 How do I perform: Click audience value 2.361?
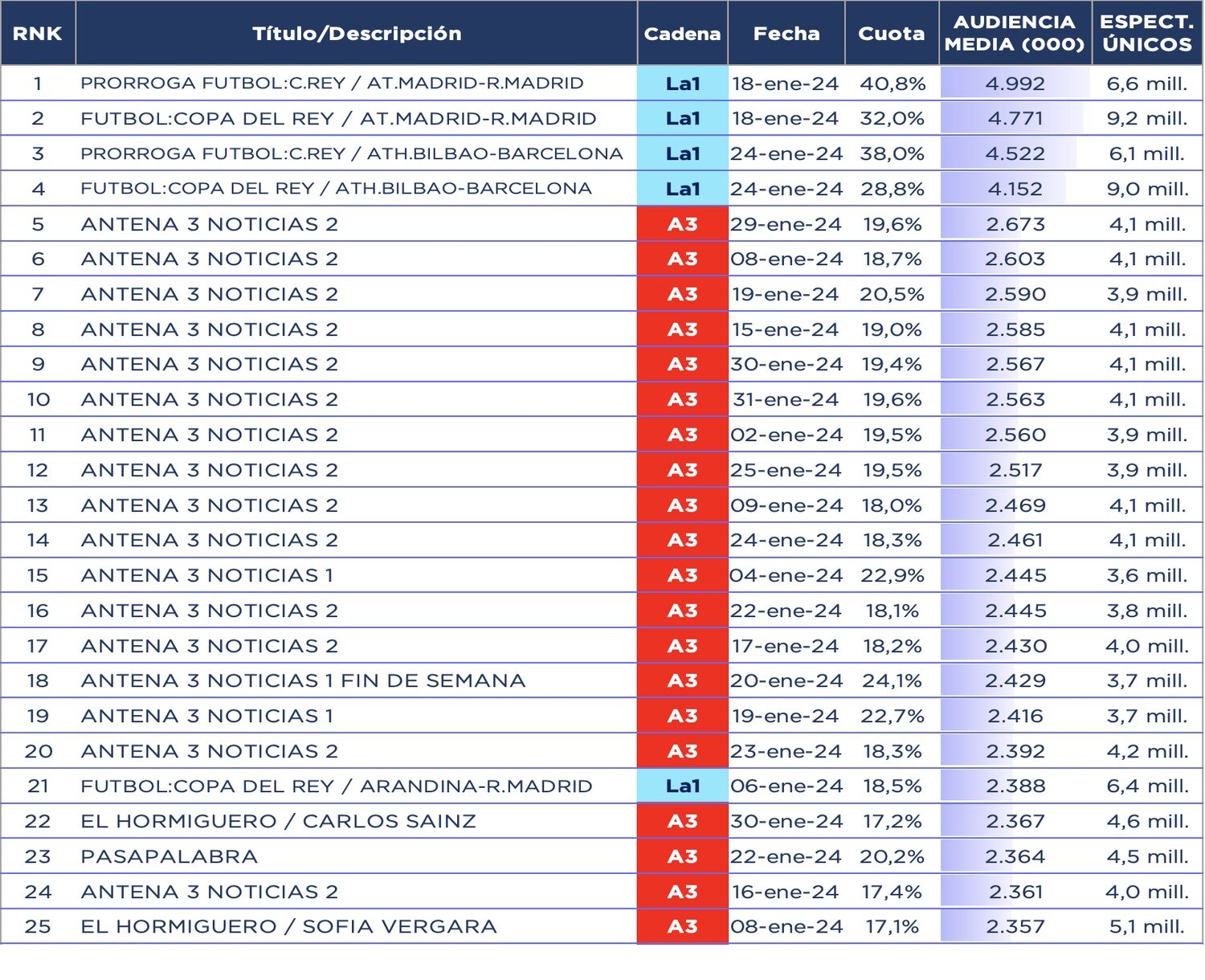pos(1015,892)
